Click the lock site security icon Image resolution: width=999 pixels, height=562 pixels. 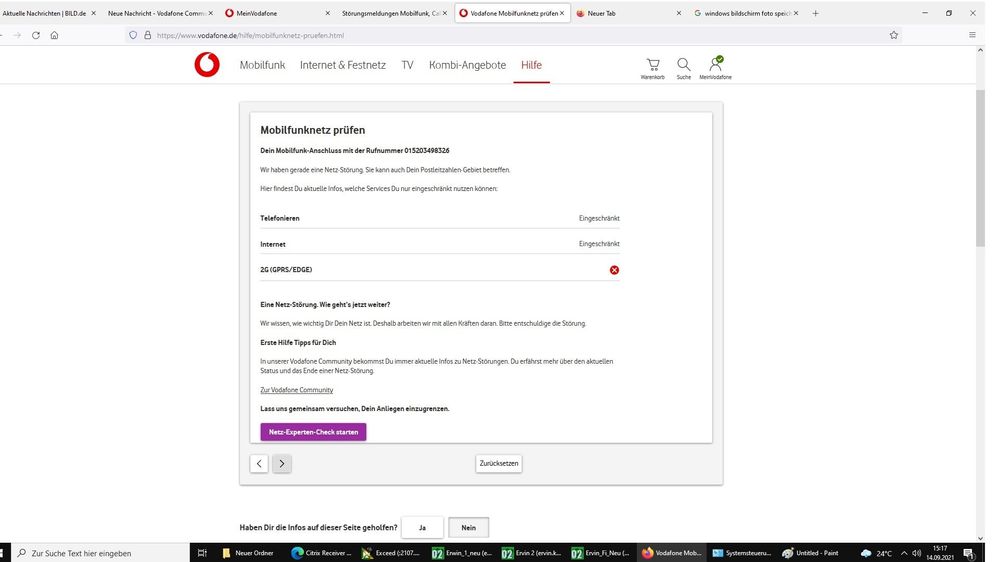148,35
